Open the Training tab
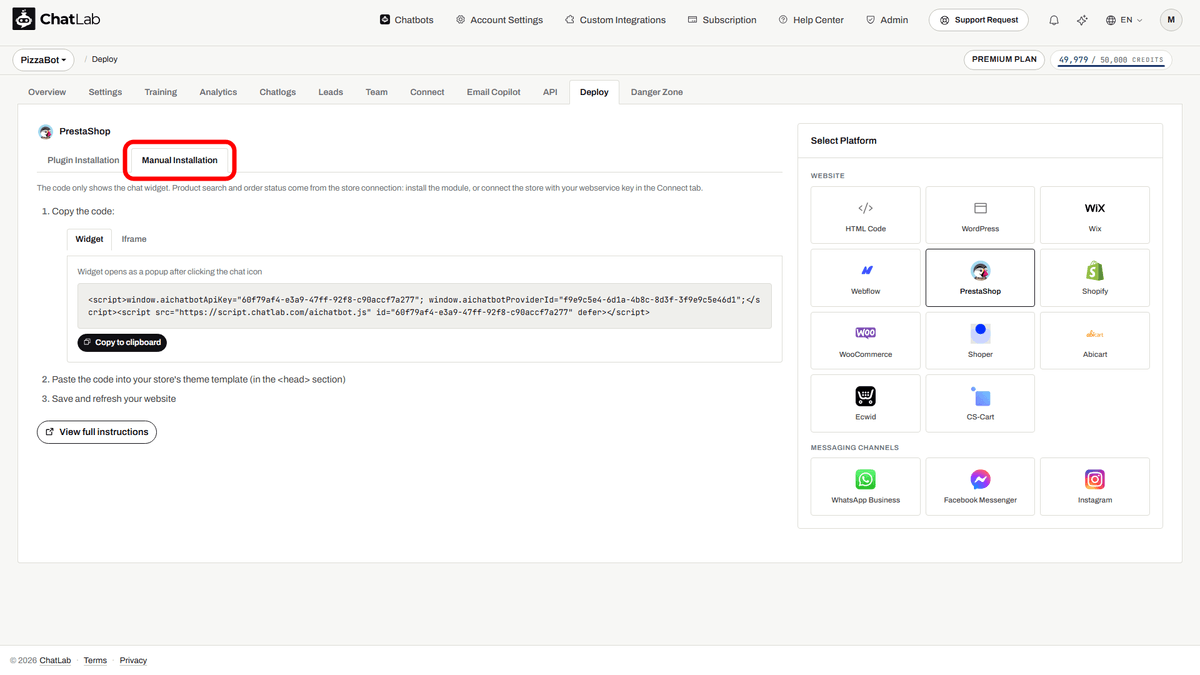This screenshot has height=675, width=1200. pos(160,92)
